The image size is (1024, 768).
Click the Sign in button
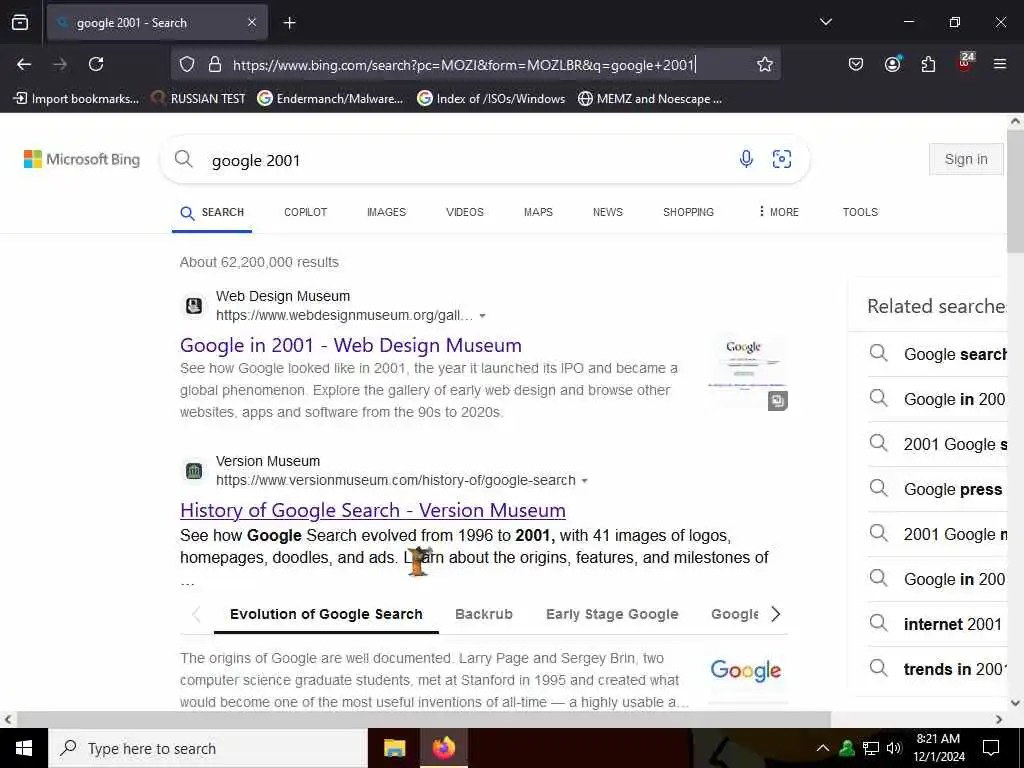pos(966,159)
